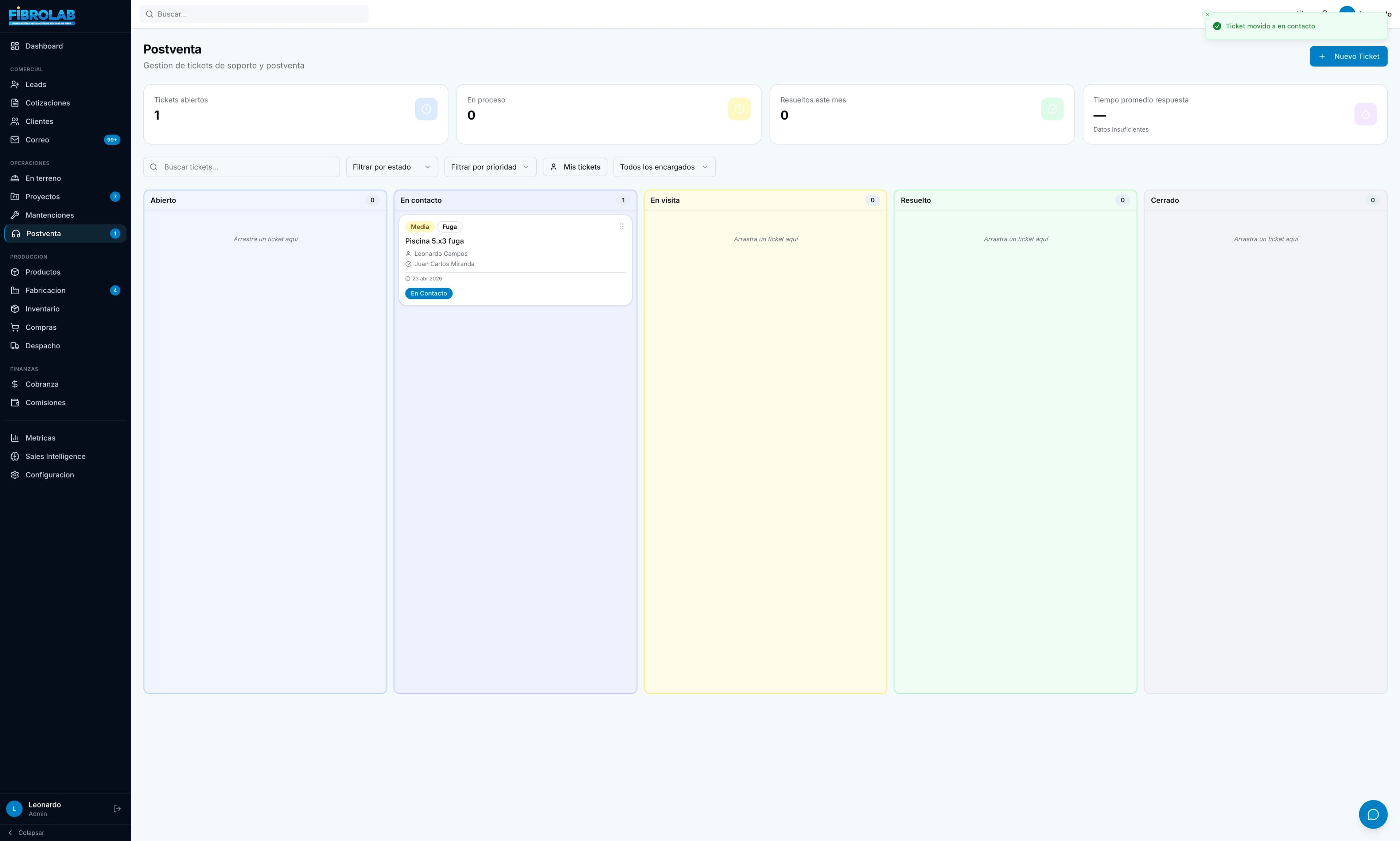1400x841 pixels.
Task: Focus the Buscar tickets search box
Action: [x=241, y=167]
